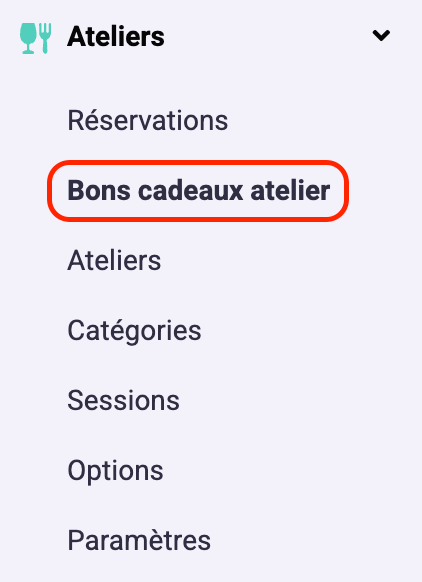This screenshot has height=582, width=422.
Task: Select Bons cadeaux atelier menu item
Action: click(199, 191)
